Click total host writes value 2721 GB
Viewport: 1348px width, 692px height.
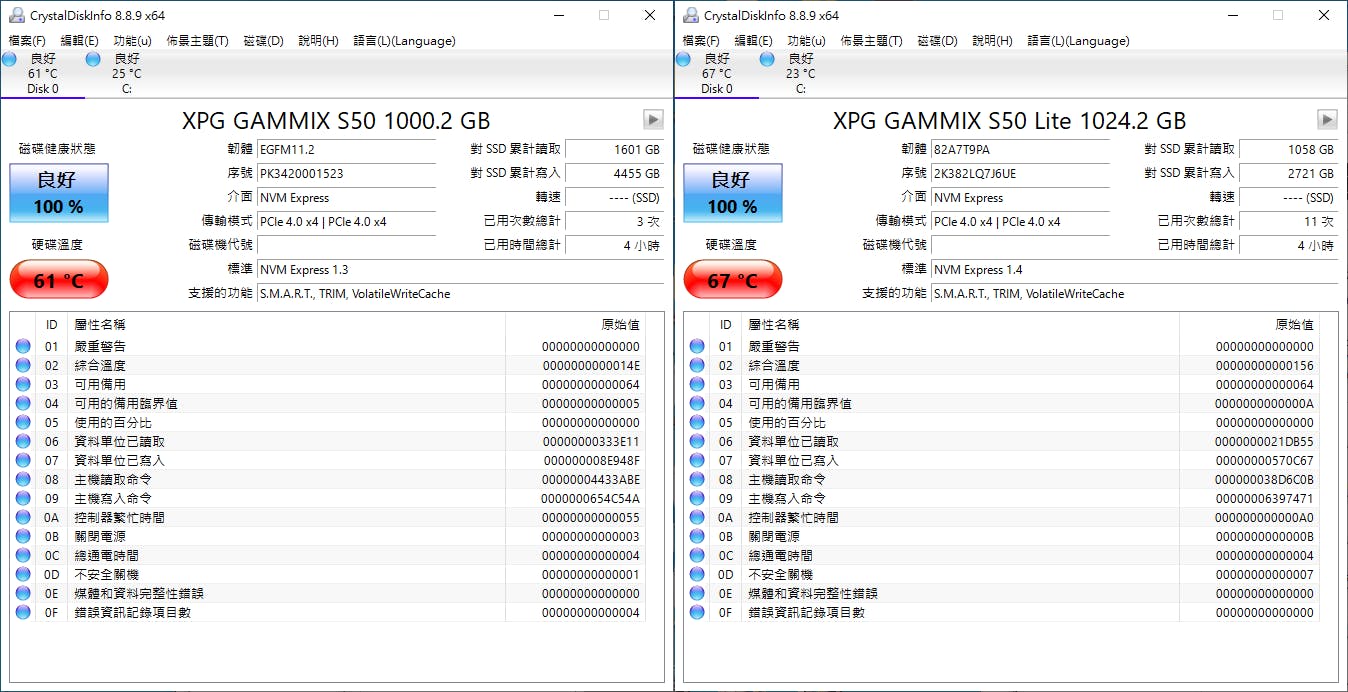[1289, 173]
